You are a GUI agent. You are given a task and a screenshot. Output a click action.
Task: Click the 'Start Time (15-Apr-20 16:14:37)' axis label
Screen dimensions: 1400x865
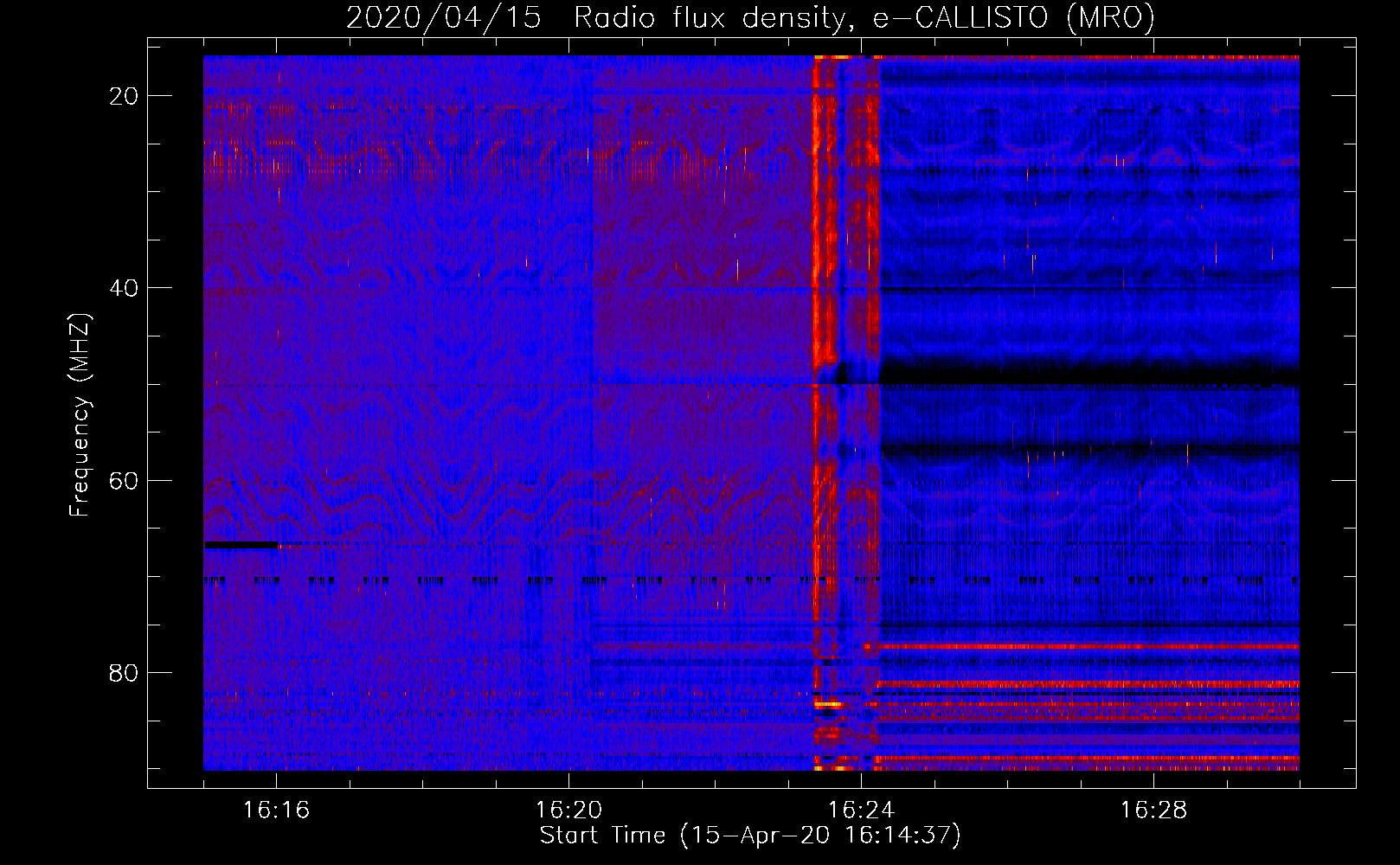click(x=750, y=836)
